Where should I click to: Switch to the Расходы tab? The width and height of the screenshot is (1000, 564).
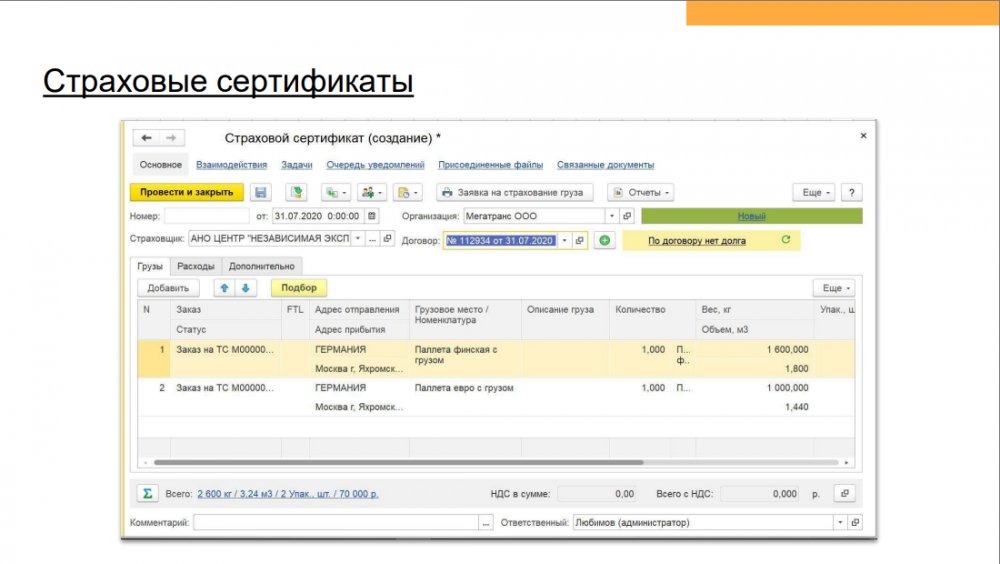[x=195, y=266]
